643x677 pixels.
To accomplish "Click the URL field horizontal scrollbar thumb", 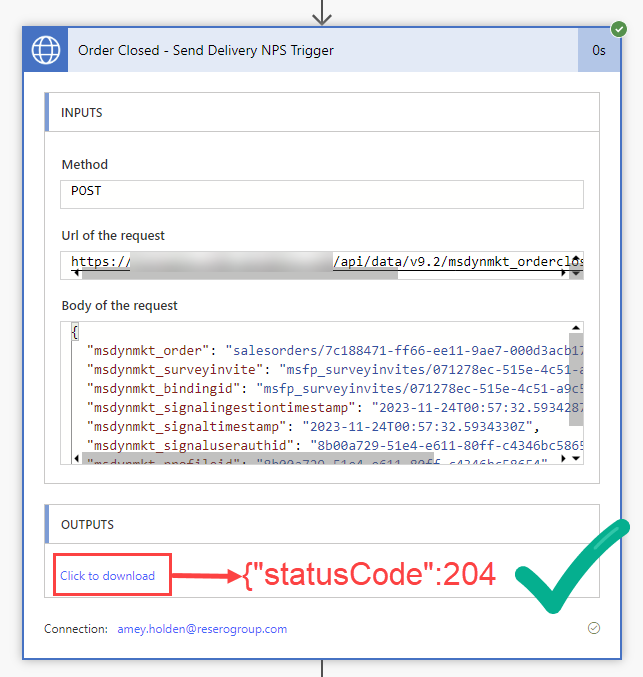I will pyautogui.click(x=240, y=274).
